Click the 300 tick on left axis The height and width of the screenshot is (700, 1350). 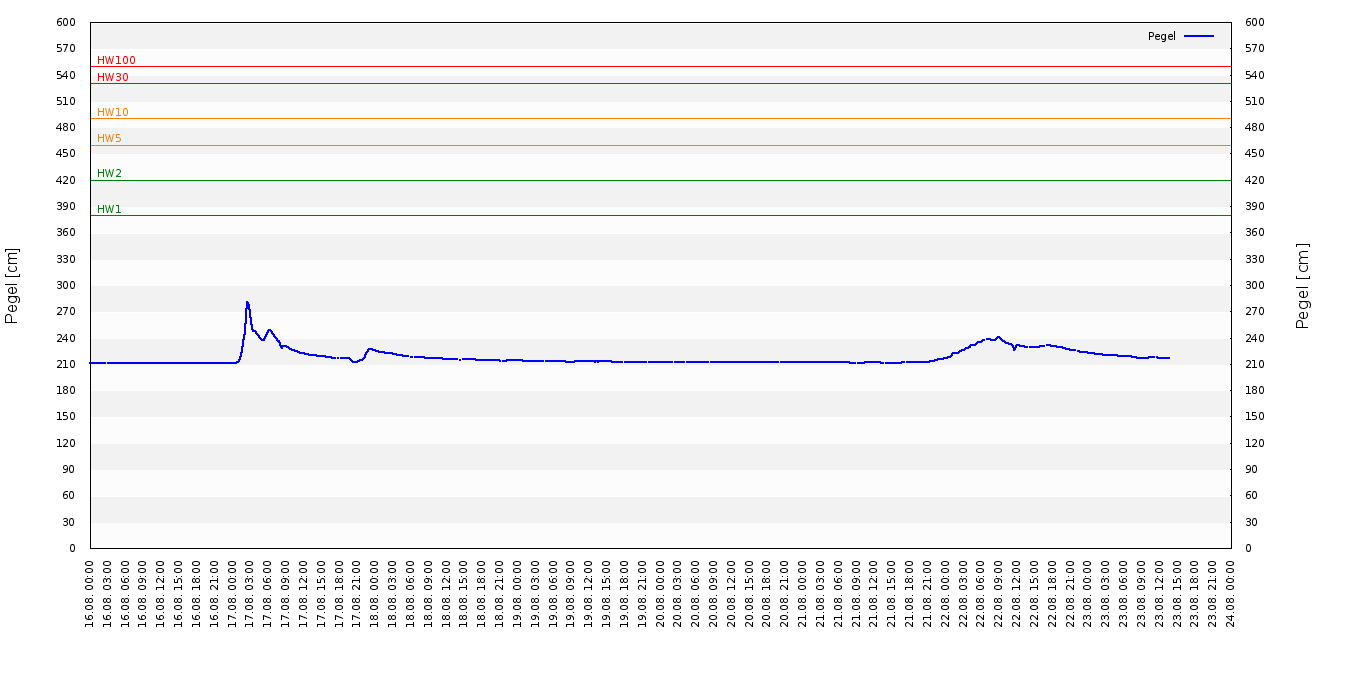66,285
